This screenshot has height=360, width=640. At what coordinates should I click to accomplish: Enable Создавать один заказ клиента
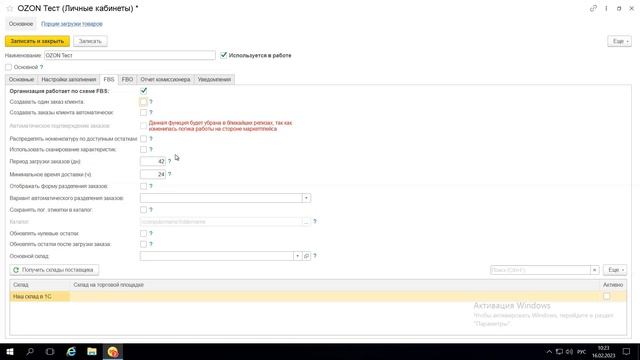point(143,102)
